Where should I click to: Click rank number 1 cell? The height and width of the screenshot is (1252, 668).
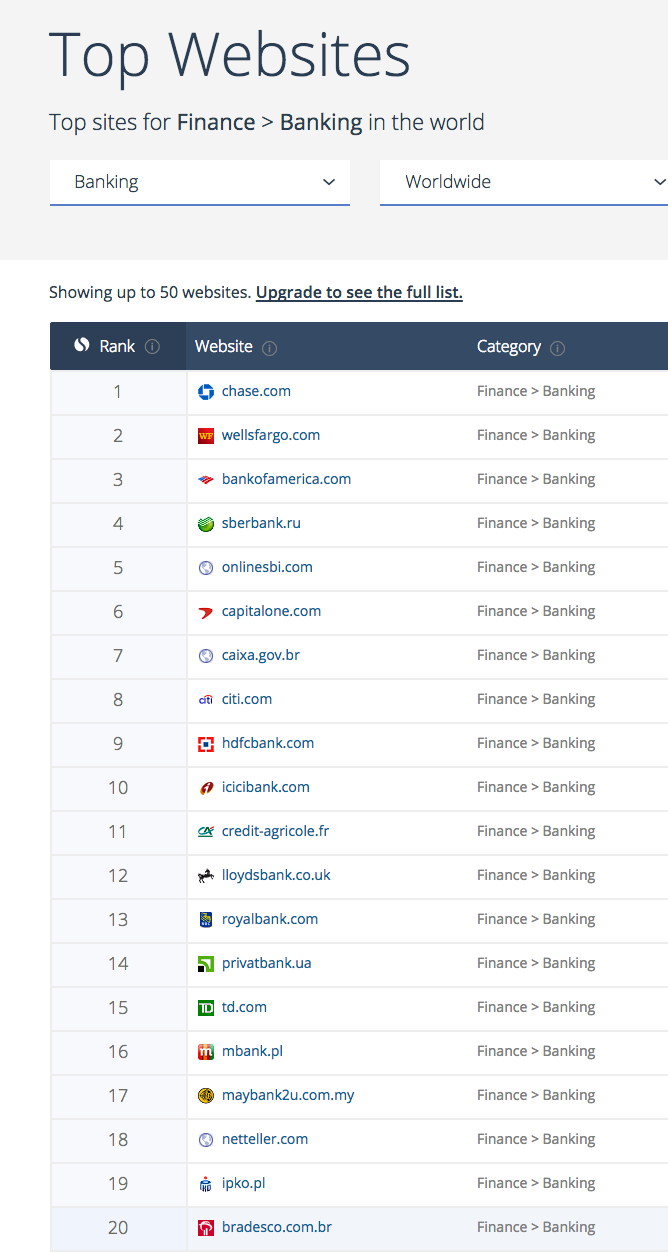pos(118,392)
